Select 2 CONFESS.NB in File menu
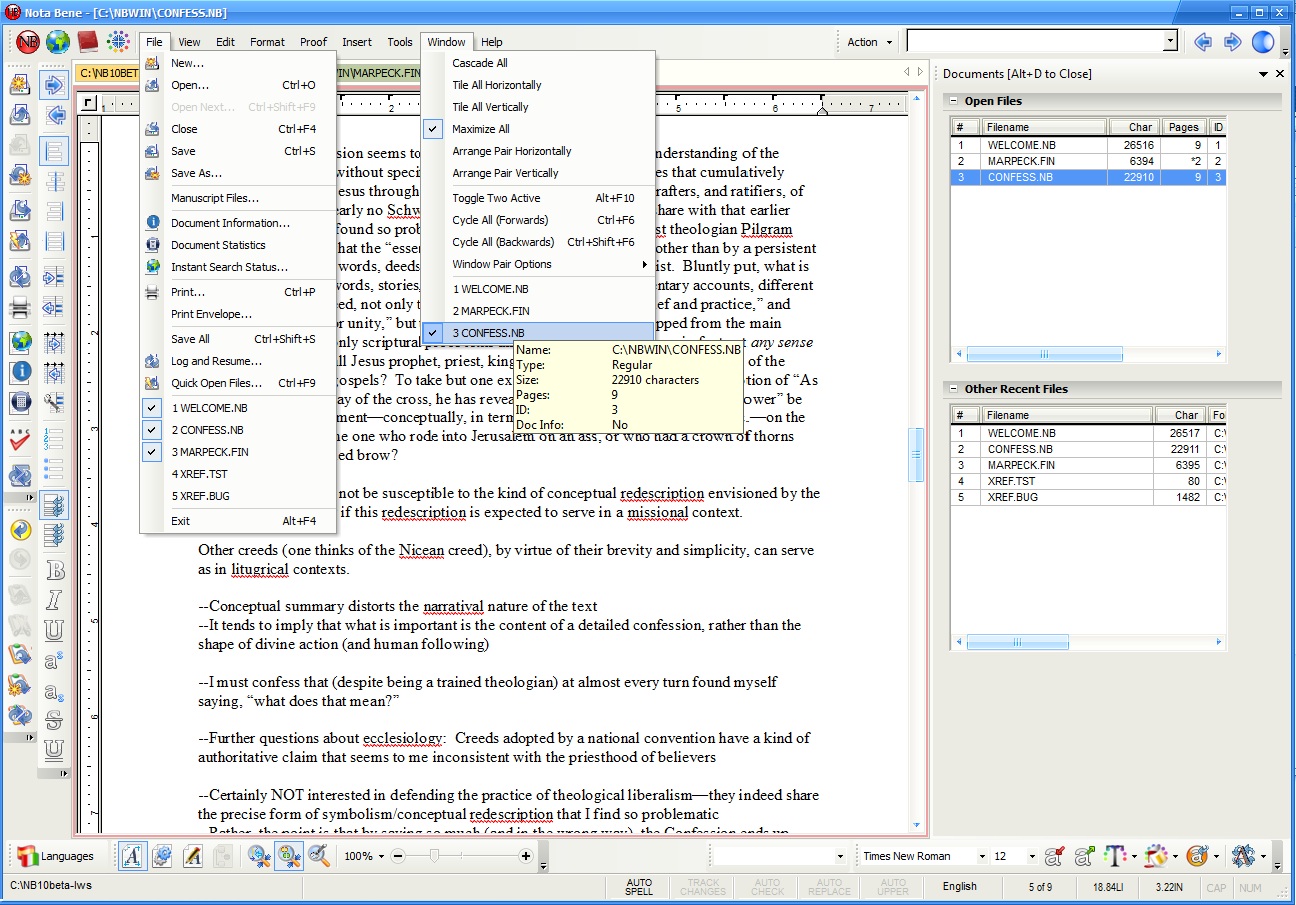Image resolution: width=1296 pixels, height=905 pixels. (x=238, y=430)
